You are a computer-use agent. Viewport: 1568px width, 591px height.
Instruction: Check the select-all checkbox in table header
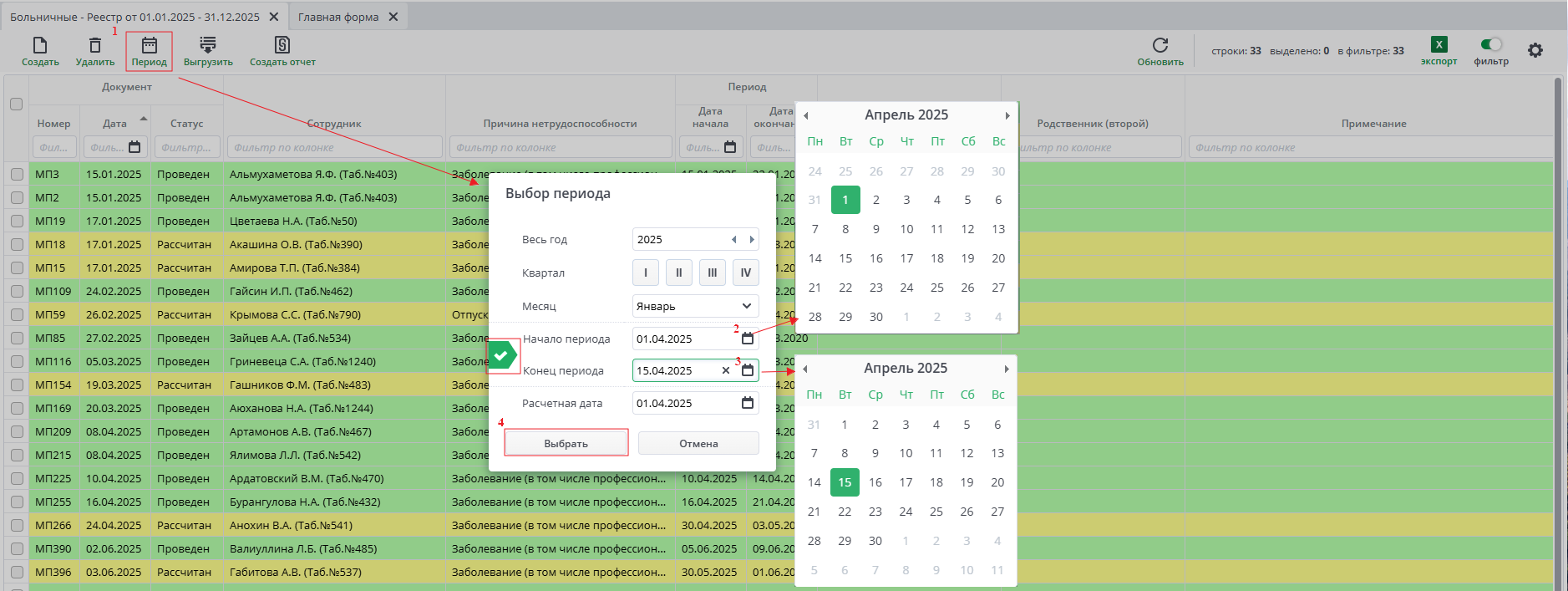[x=16, y=104]
